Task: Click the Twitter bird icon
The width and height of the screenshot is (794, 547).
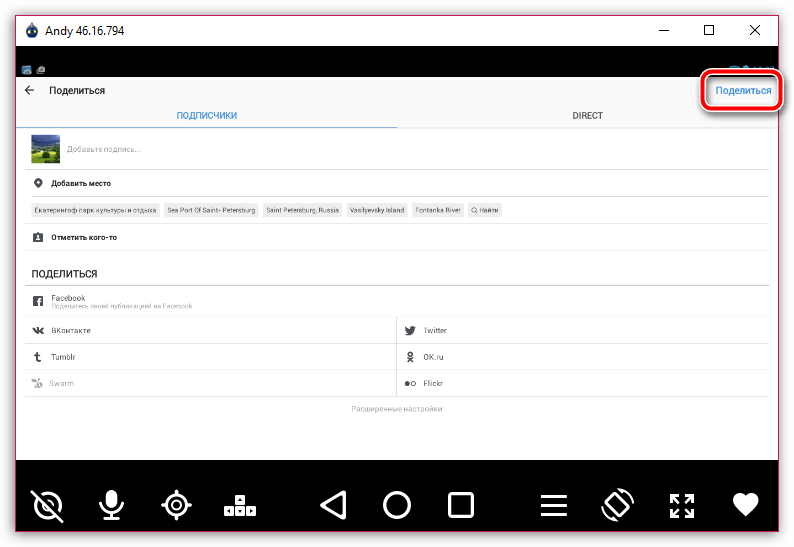Action: pyautogui.click(x=410, y=331)
